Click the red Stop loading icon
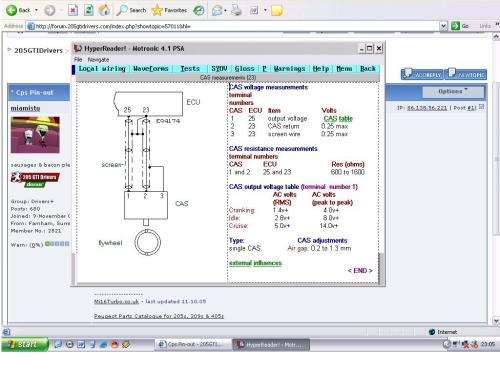The image size is (500, 375). [x=73, y=10]
